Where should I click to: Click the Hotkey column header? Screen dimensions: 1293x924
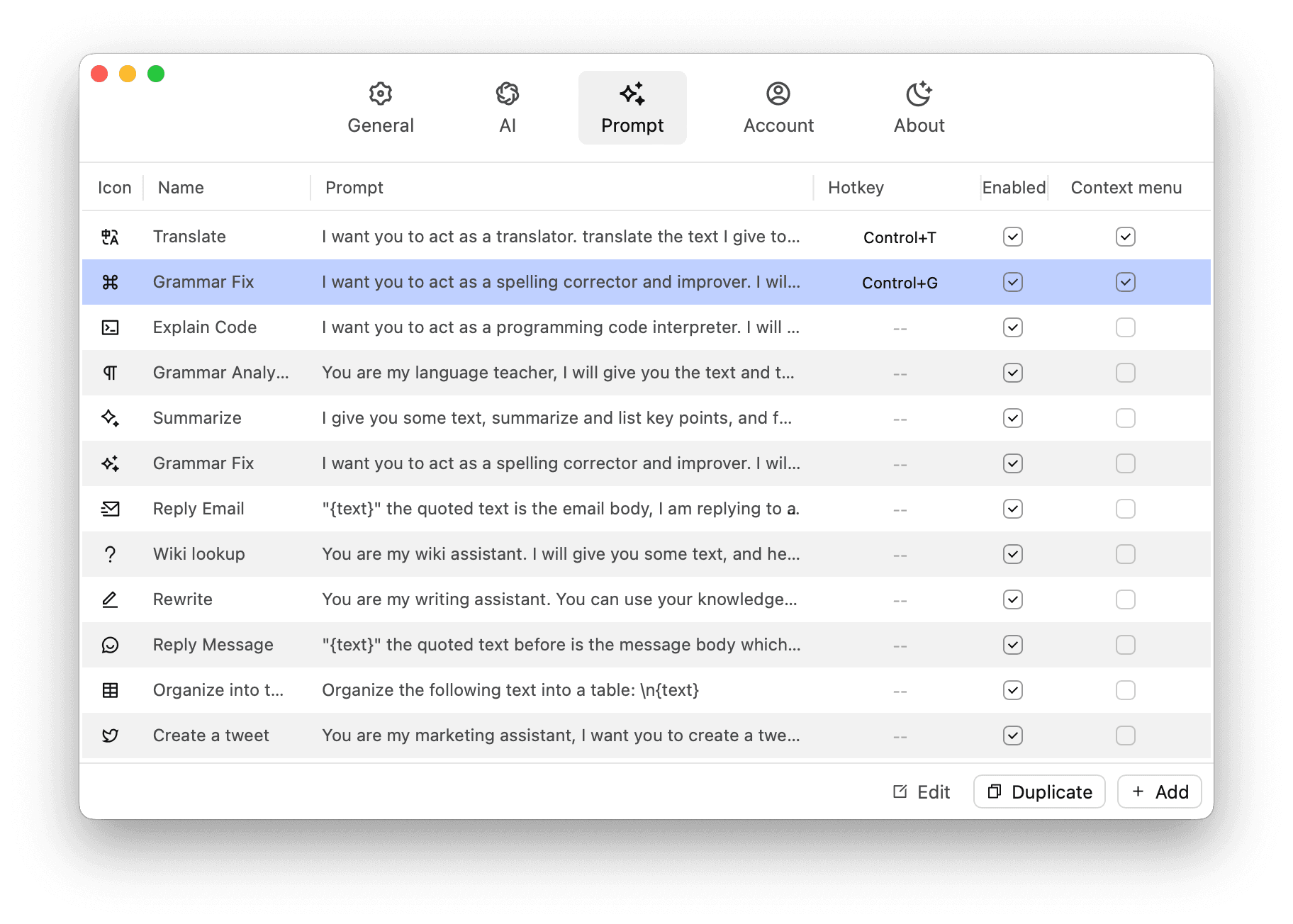click(x=856, y=188)
